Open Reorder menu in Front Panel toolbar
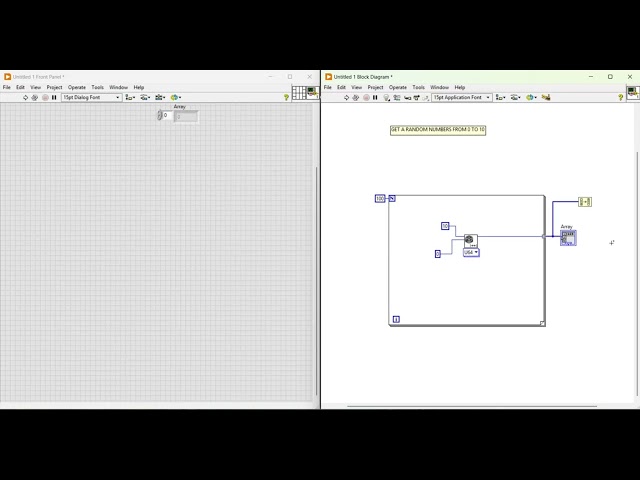640x480 pixels. pos(176,98)
